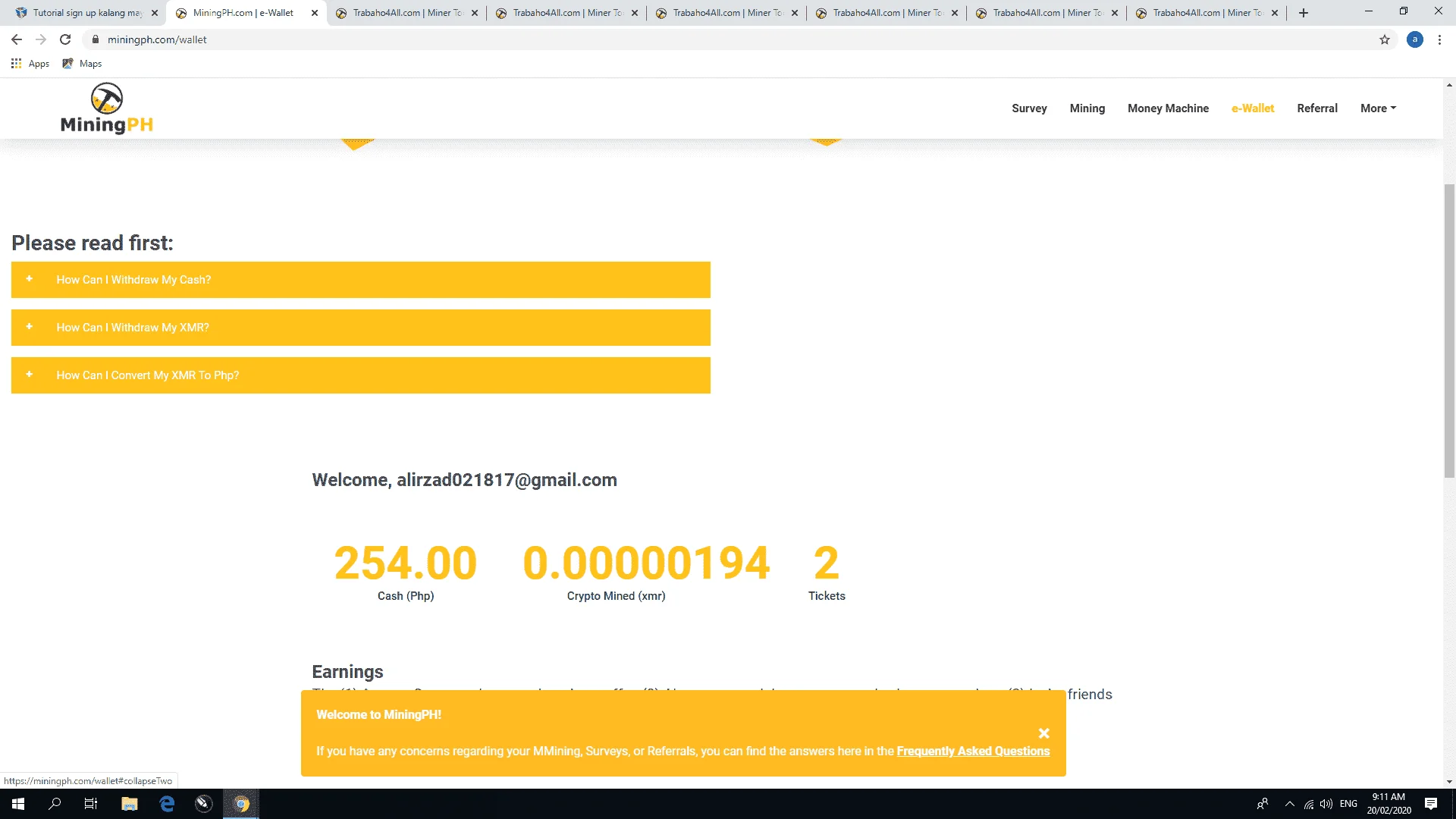Click the address bar URL field
1456x819 pixels.
pos(728,39)
